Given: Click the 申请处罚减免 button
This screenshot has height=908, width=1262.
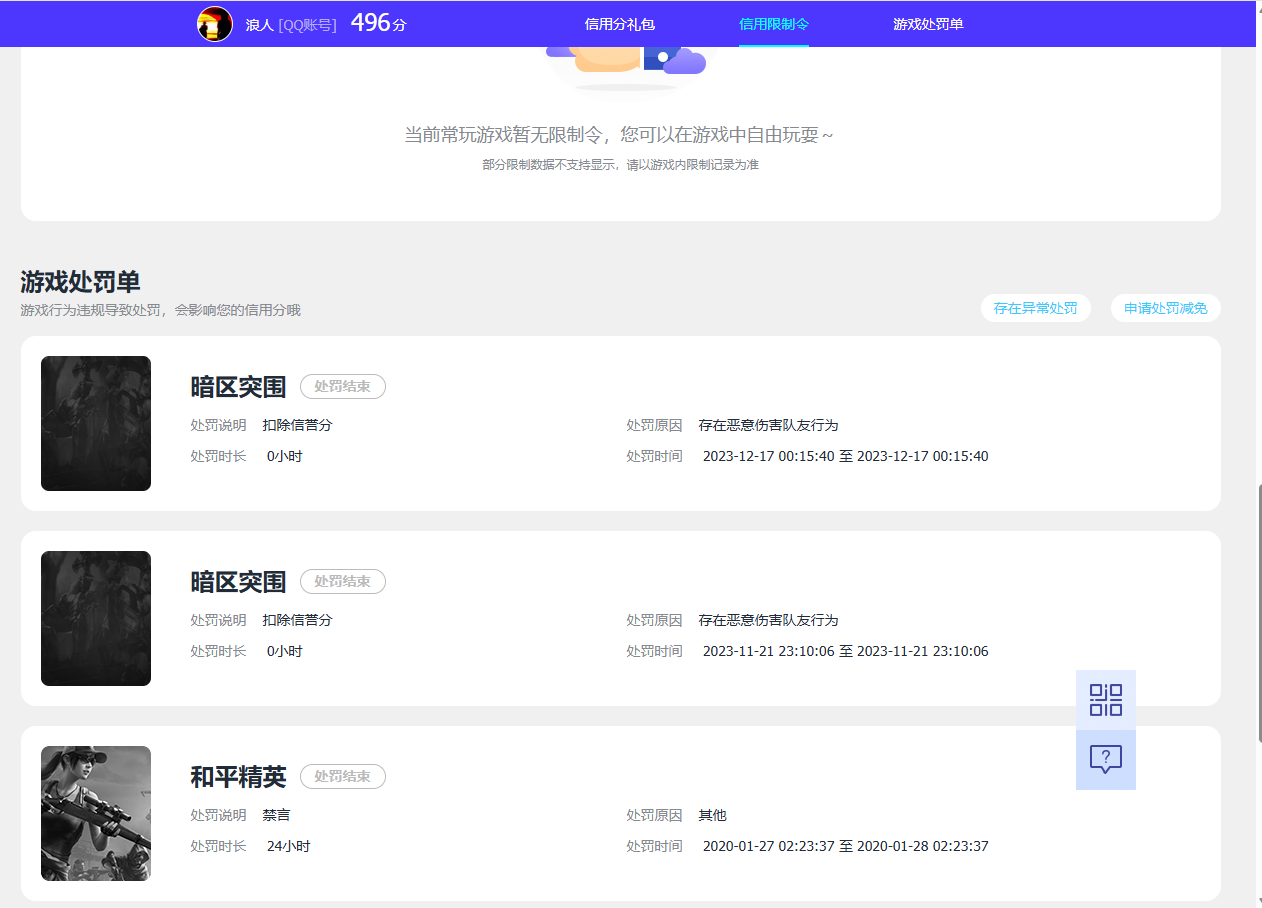Looking at the screenshot, I should coord(1166,308).
